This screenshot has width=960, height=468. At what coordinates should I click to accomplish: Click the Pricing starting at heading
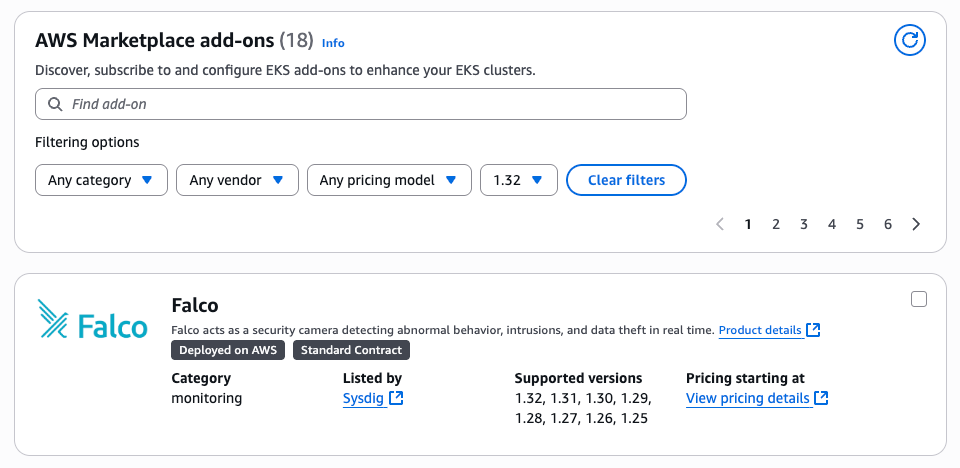(x=745, y=378)
